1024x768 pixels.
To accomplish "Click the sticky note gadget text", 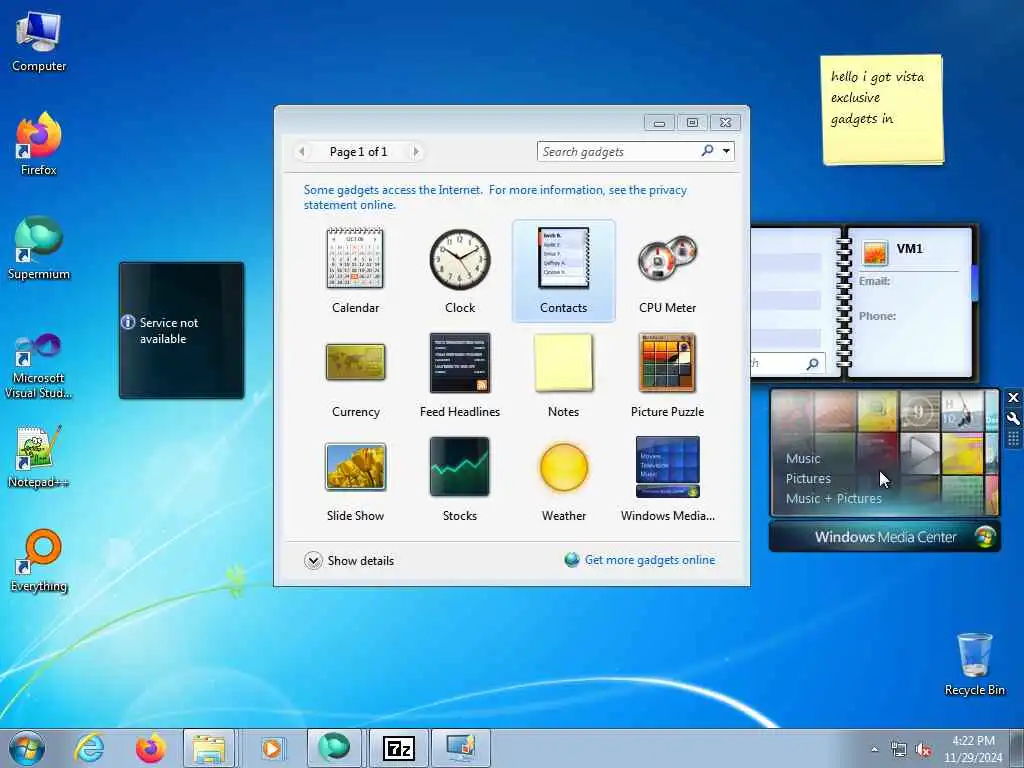I will (877, 97).
